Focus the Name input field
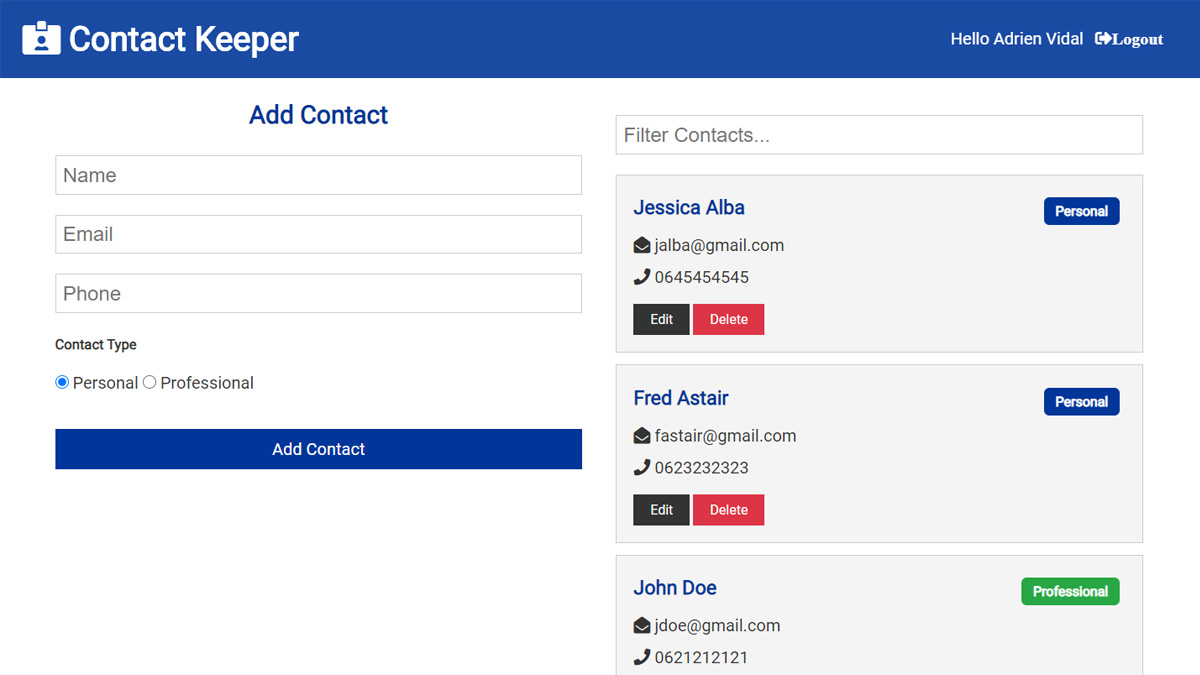Viewport: 1200px width, 675px height. coord(318,175)
